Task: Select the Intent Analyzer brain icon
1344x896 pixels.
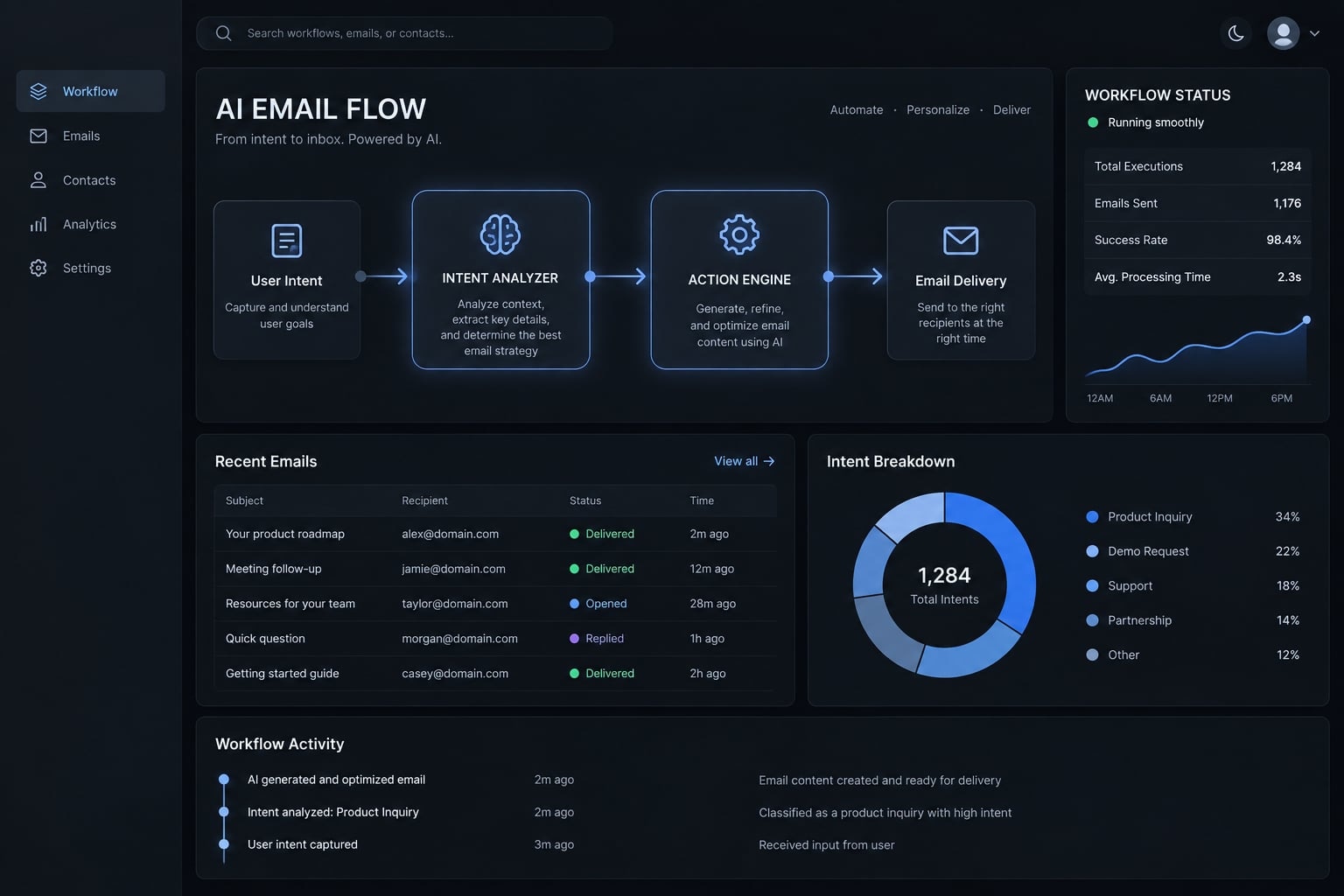Action: [500, 234]
